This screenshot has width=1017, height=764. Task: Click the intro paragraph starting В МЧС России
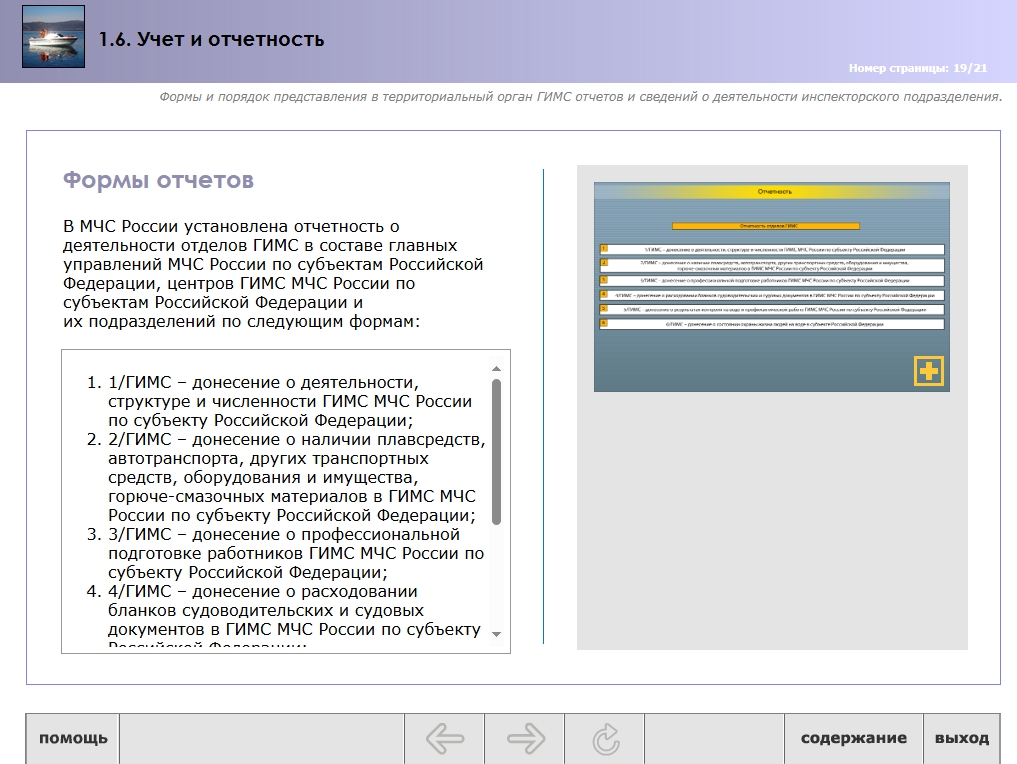pos(273,274)
